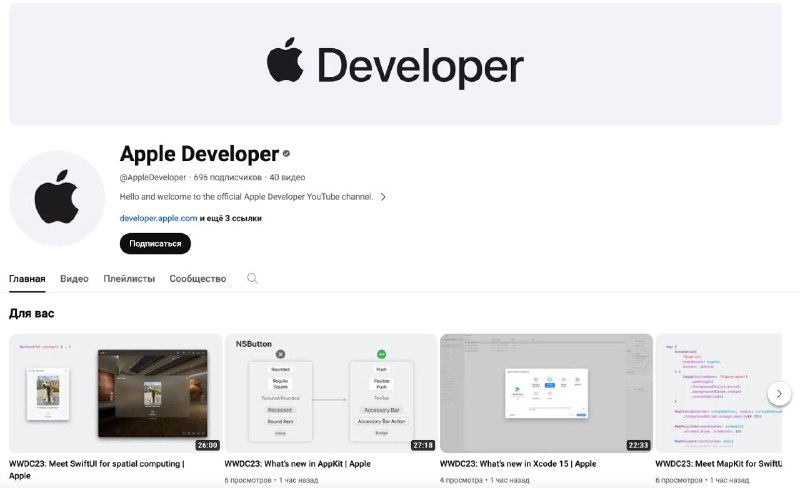The image size is (800, 488).
Task: Select the Главная tab
Action: [27, 279]
